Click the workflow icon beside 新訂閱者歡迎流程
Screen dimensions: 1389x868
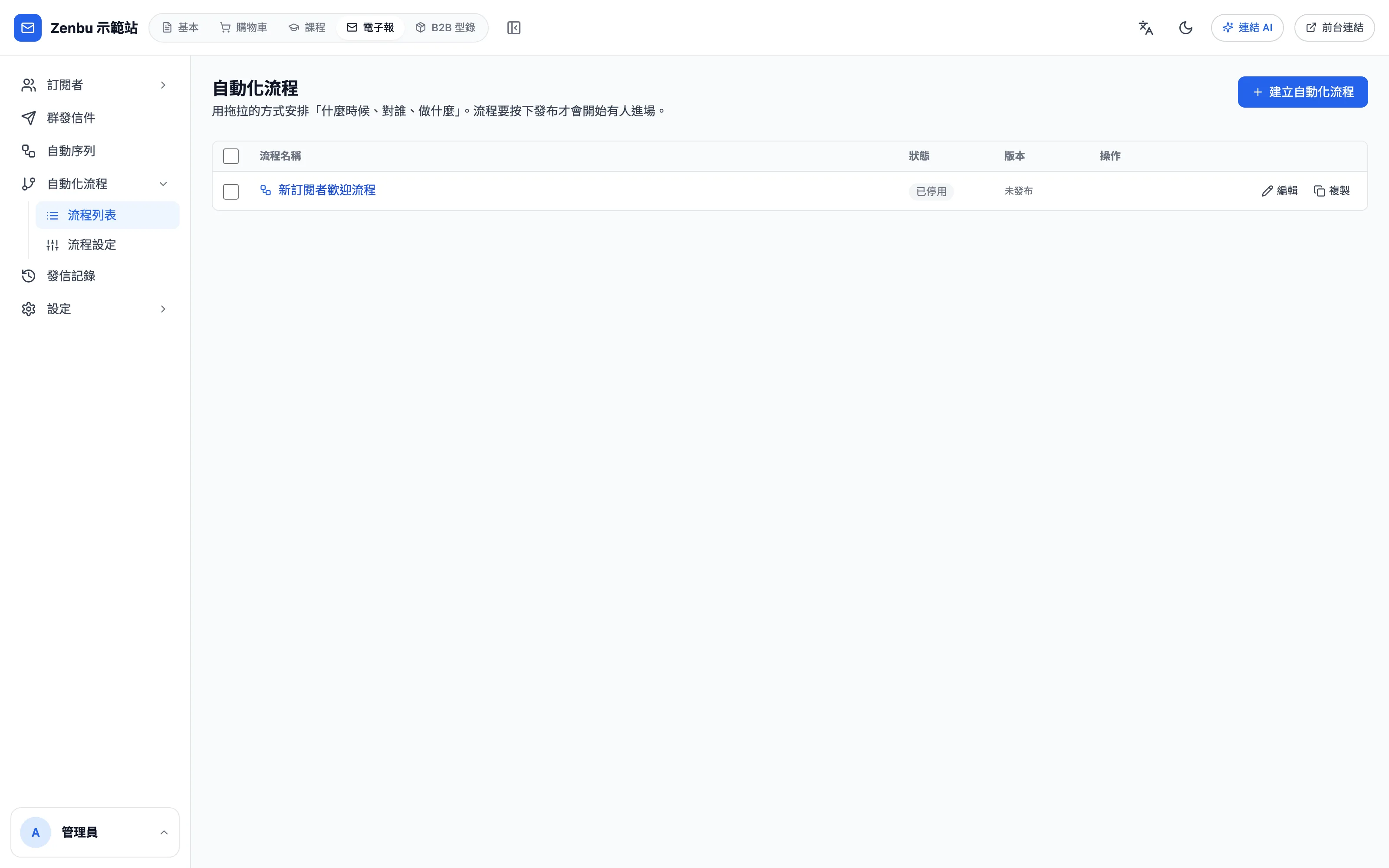[265, 190]
